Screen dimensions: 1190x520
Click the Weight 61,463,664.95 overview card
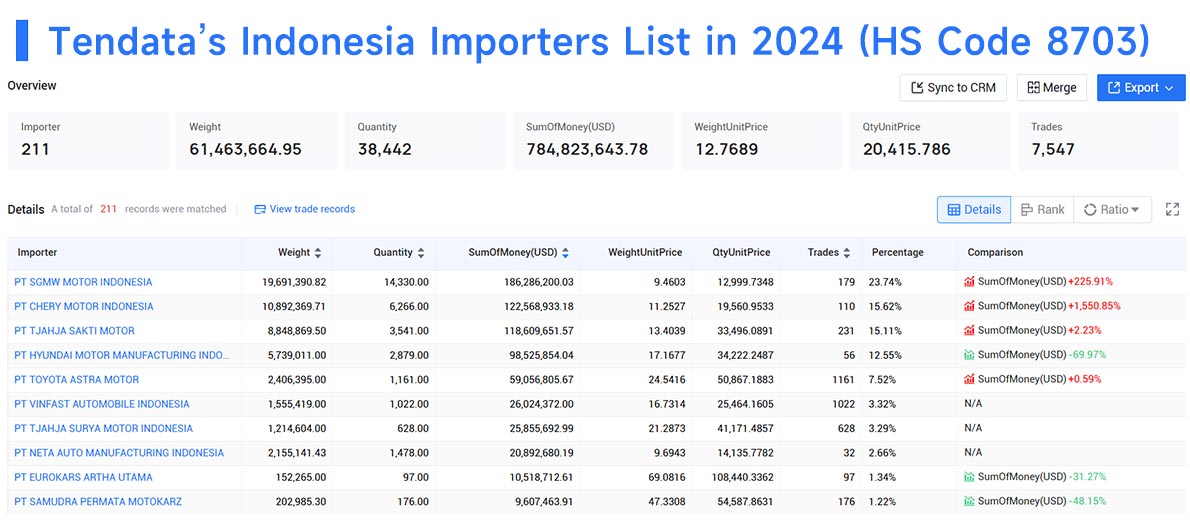[257, 140]
